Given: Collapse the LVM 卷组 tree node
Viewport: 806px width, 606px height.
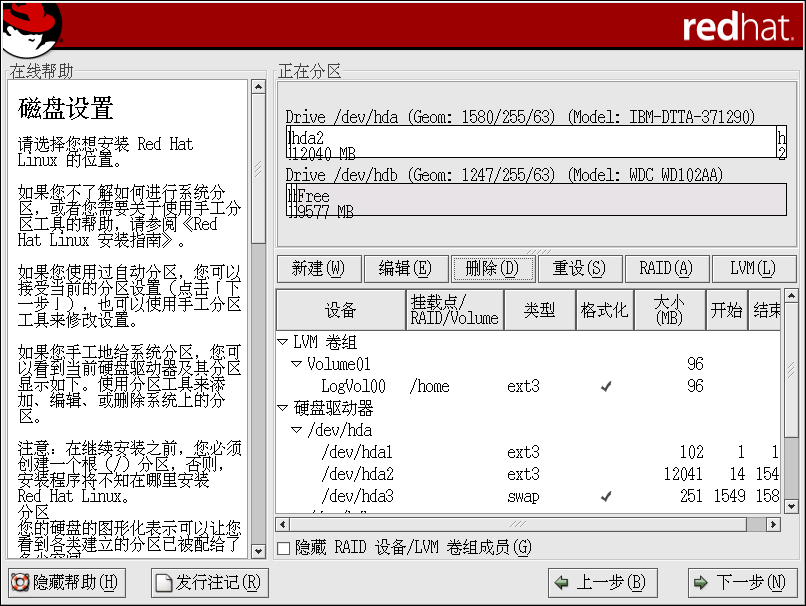Looking at the screenshot, I should pyautogui.click(x=282, y=342).
